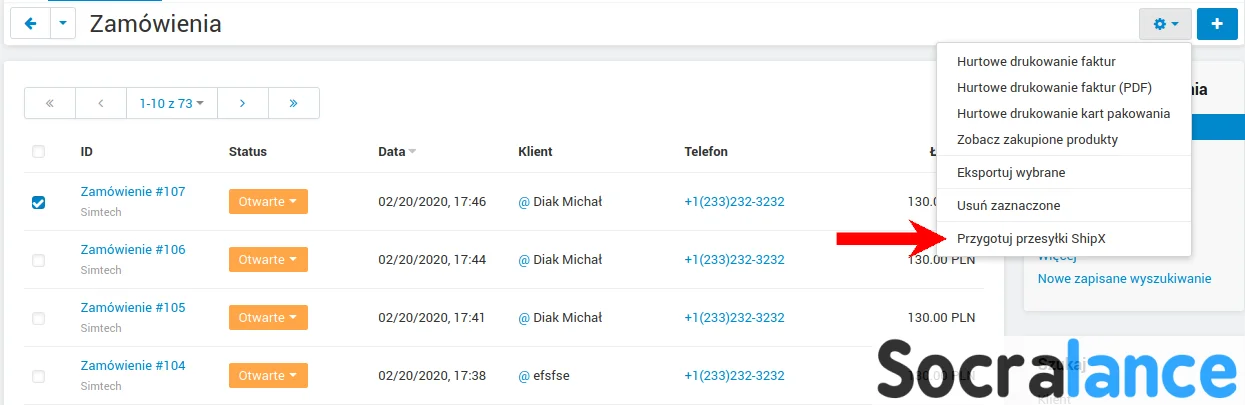Open the gear settings menu
This screenshot has height=405, width=1245.
pyautogui.click(x=1165, y=23)
